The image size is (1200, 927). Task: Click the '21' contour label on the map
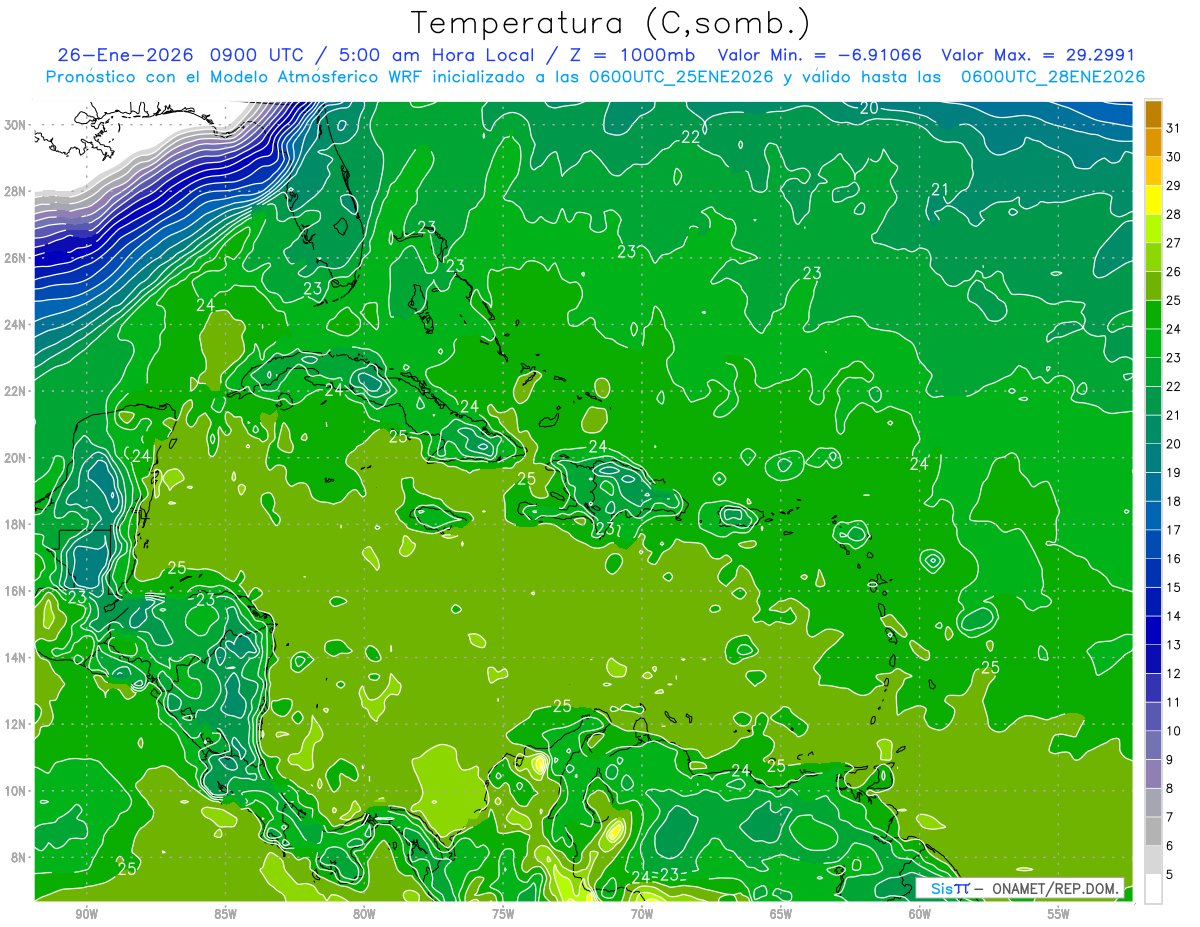(x=940, y=189)
